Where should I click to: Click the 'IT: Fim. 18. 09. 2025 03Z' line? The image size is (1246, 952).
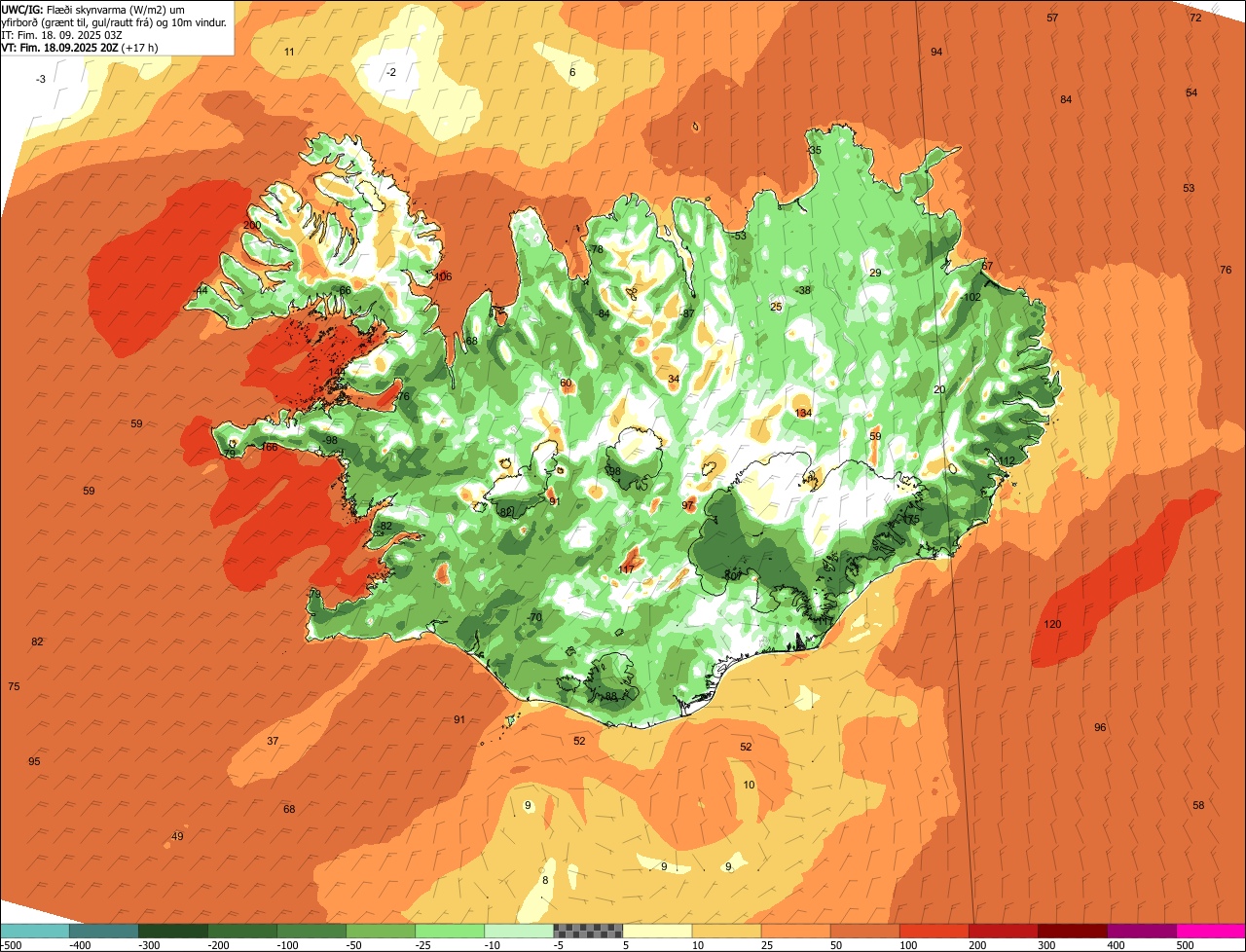(60, 34)
